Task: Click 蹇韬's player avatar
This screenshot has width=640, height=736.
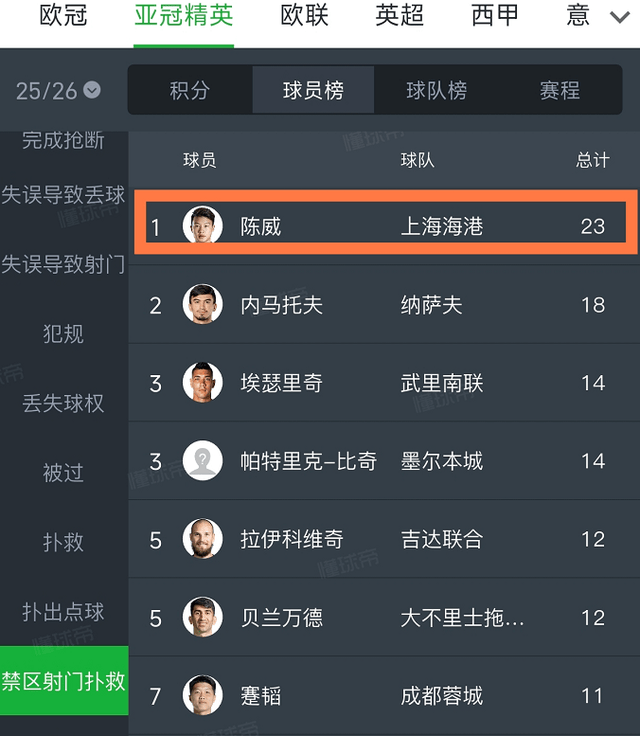Action: tap(203, 695)
